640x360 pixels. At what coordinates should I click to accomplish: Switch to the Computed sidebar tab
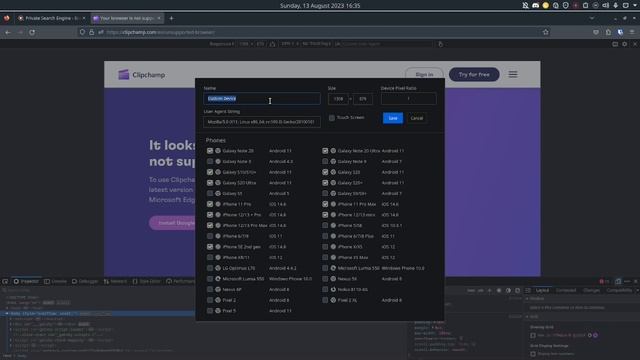click(x=566, y=290)
